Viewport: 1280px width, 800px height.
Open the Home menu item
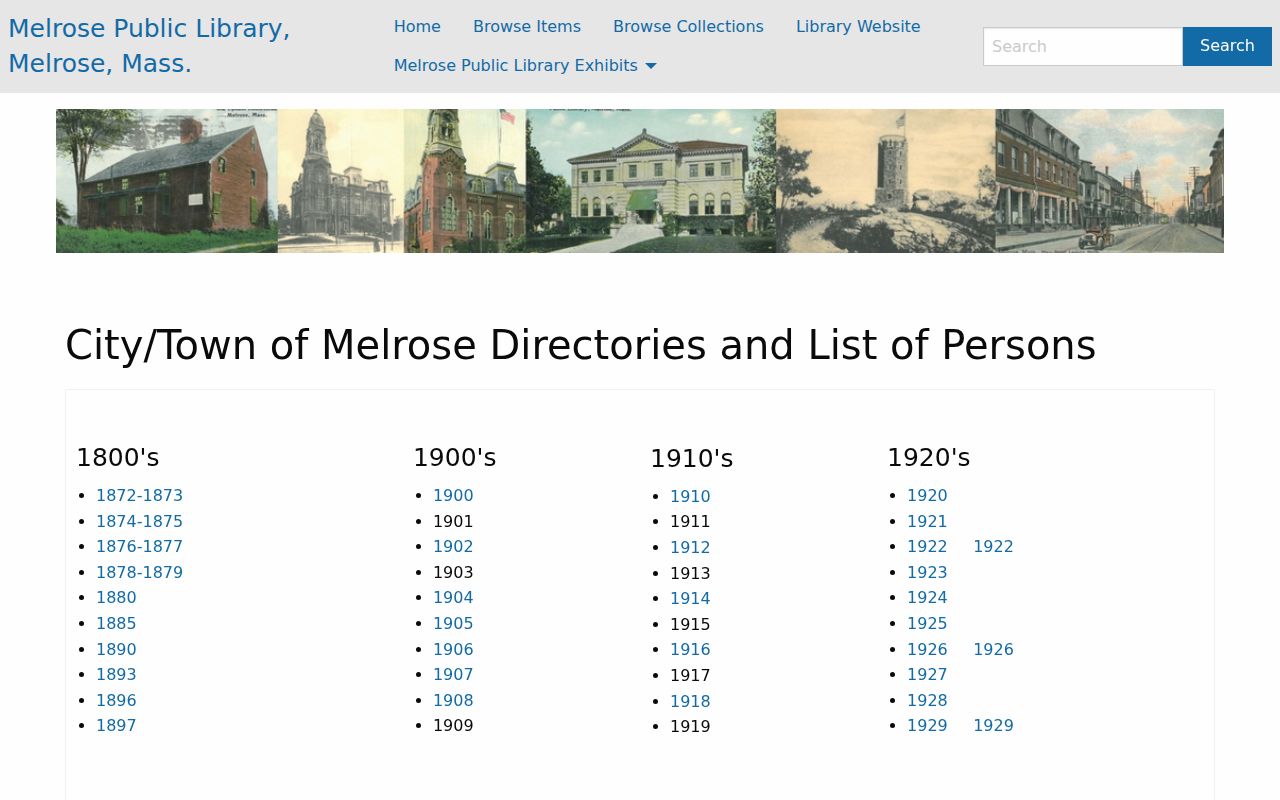[x=417, y=27]
